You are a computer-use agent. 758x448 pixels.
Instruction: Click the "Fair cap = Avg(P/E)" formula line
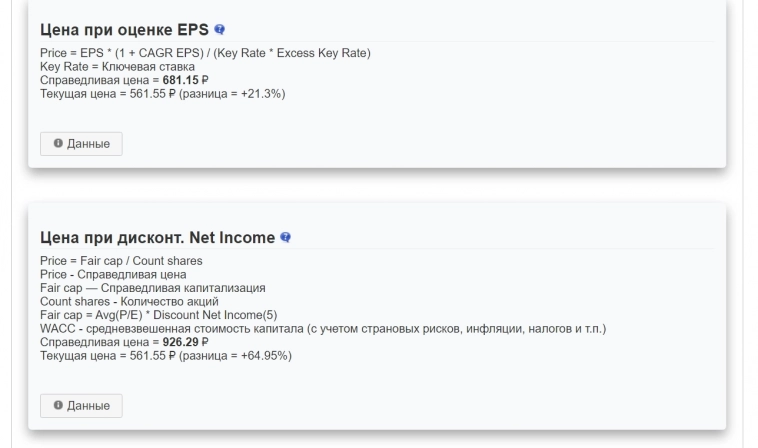(x=159, y=315)
